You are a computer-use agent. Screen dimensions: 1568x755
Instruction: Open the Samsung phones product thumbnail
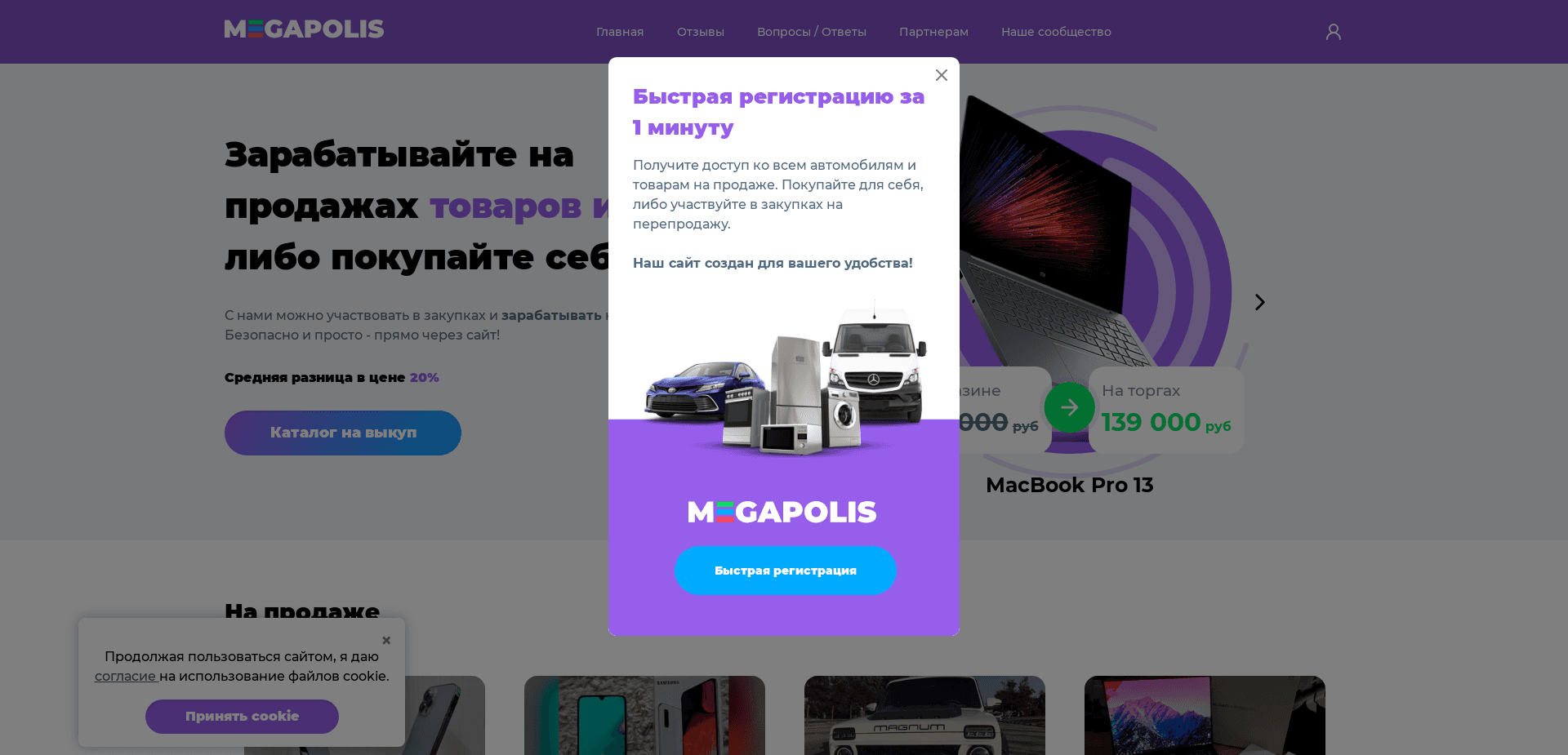click(644, 715)
